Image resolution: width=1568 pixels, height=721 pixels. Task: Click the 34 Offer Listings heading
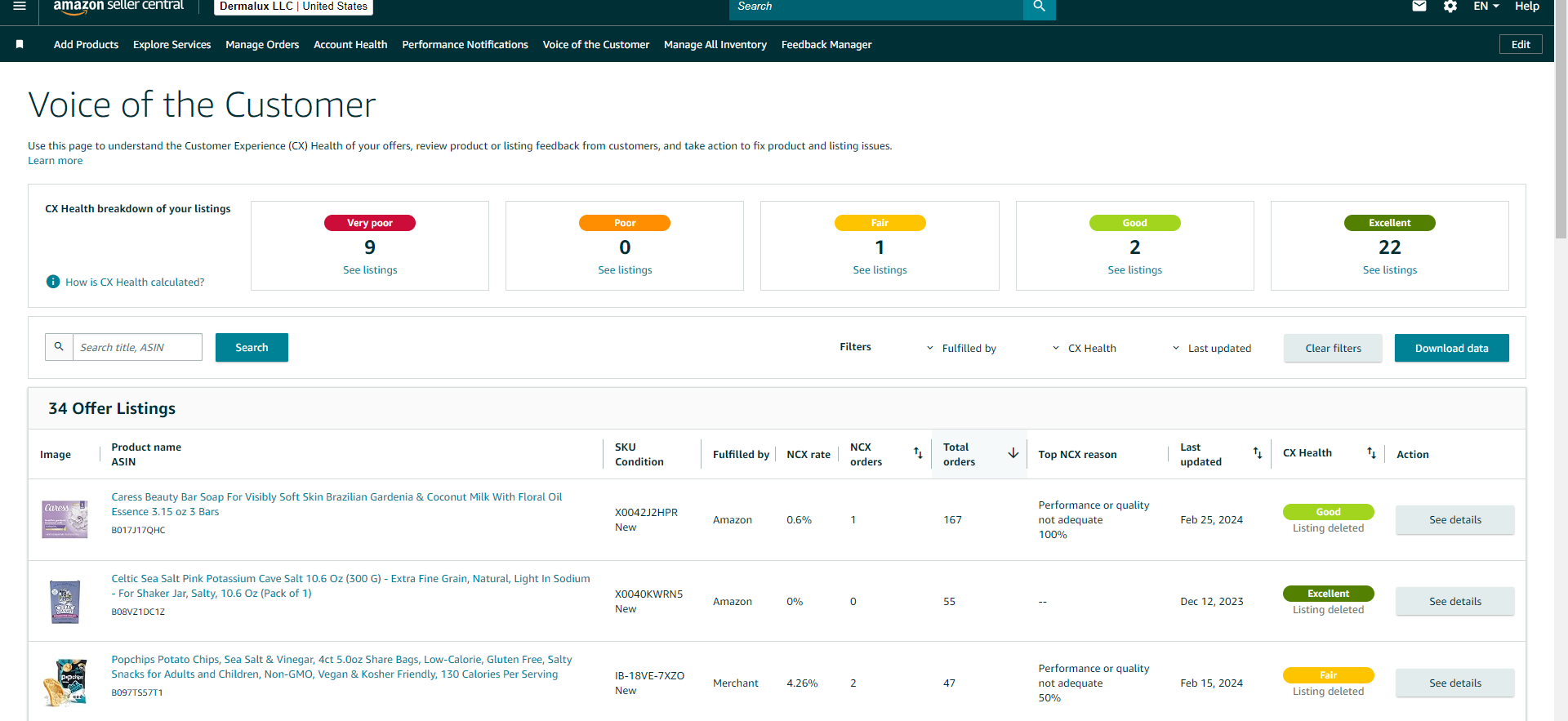click(112, 408)
